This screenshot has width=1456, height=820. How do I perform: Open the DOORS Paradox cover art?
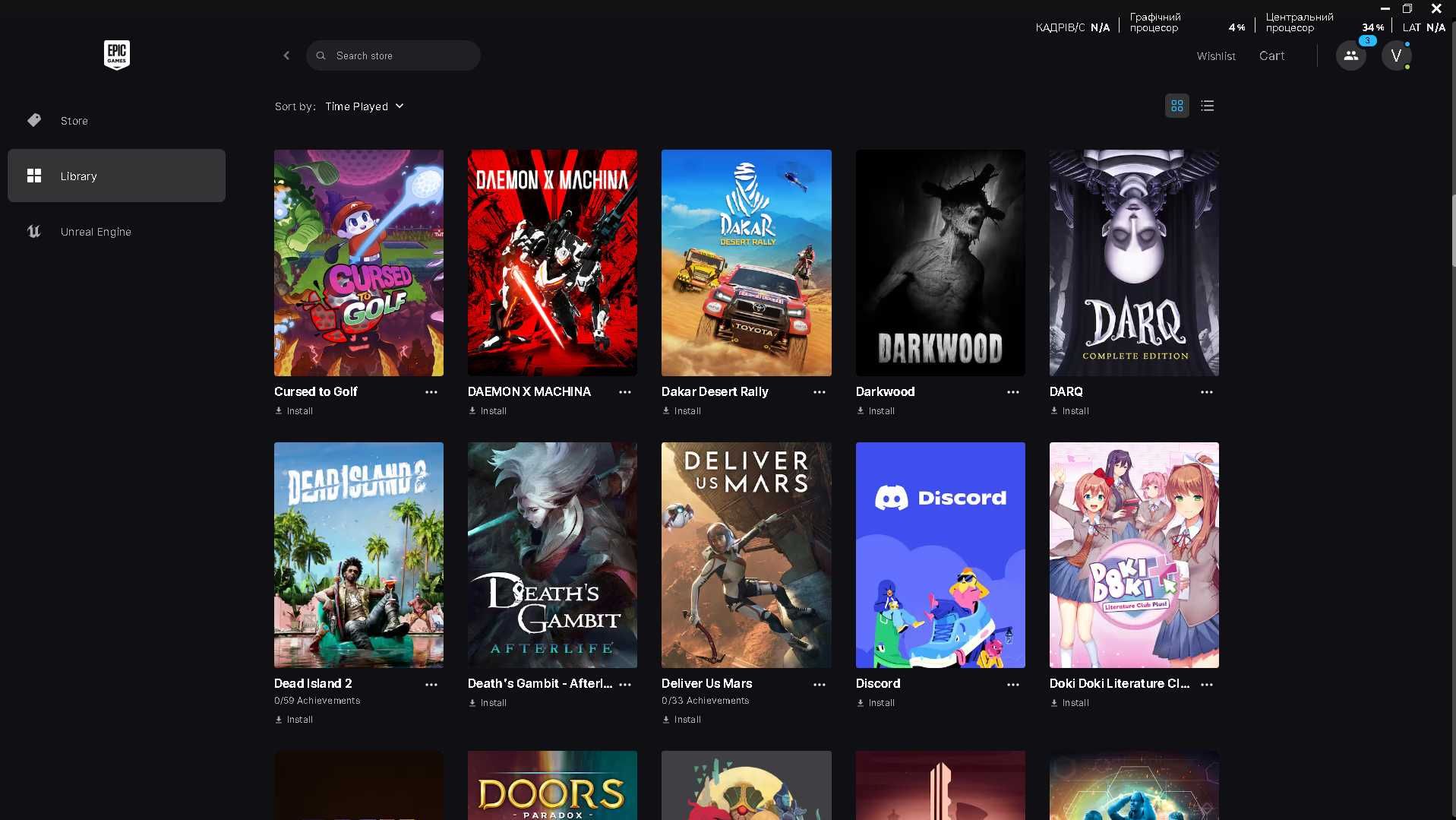point(552,786)
